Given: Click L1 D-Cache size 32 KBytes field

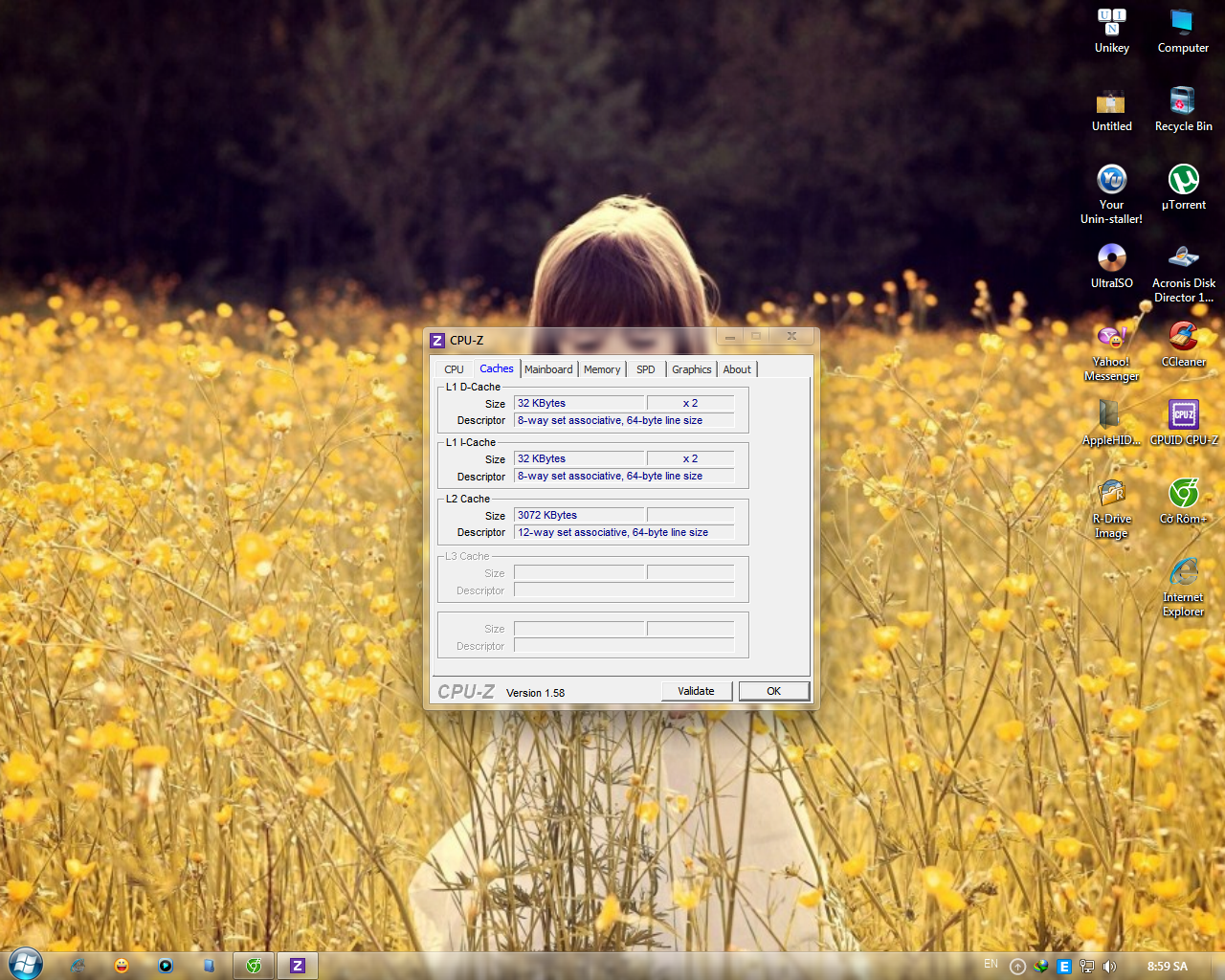Looking at the screenshot, I should coord(579,403).
